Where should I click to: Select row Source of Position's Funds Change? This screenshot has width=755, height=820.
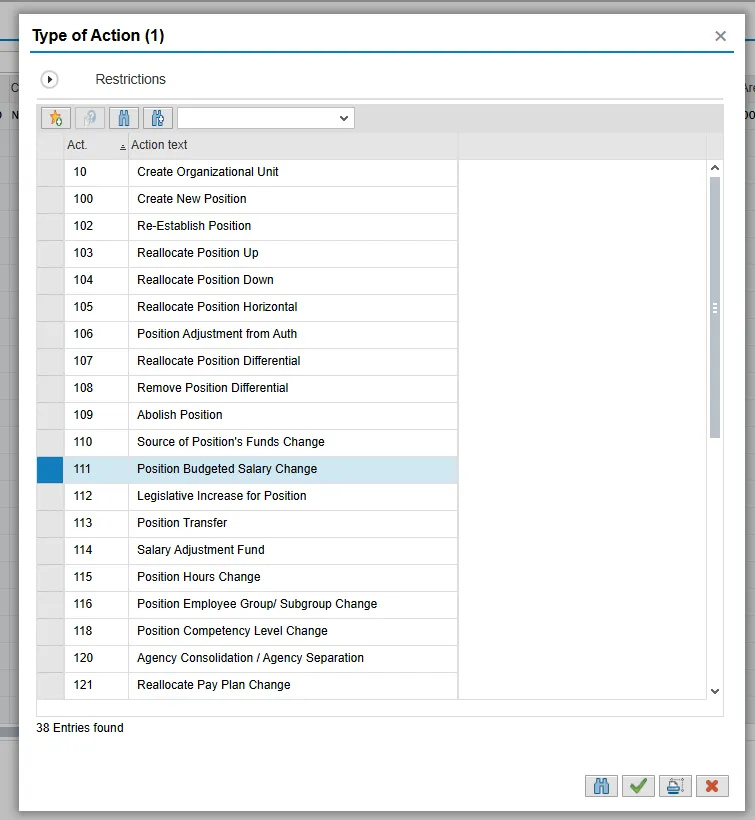(247, 442)
